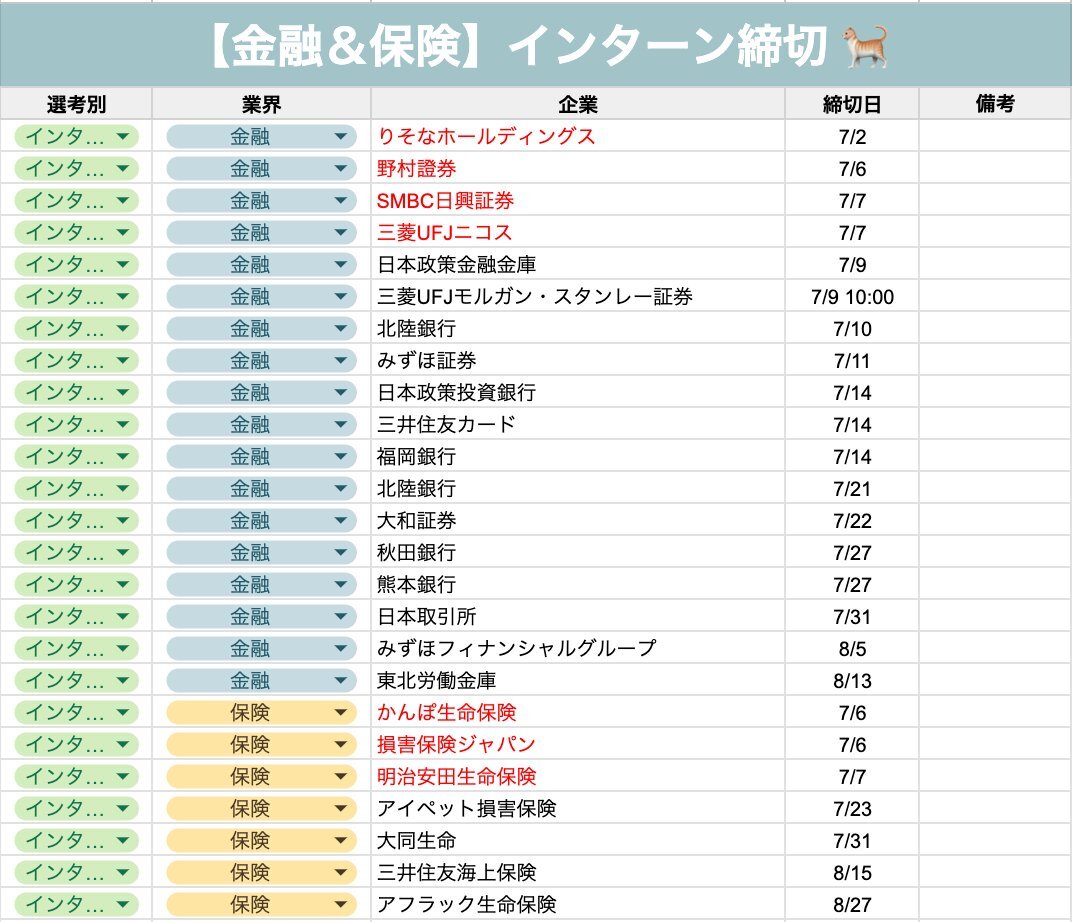Select the 8/5 deadline cell

pyautogui.click(x=852, y=649)
